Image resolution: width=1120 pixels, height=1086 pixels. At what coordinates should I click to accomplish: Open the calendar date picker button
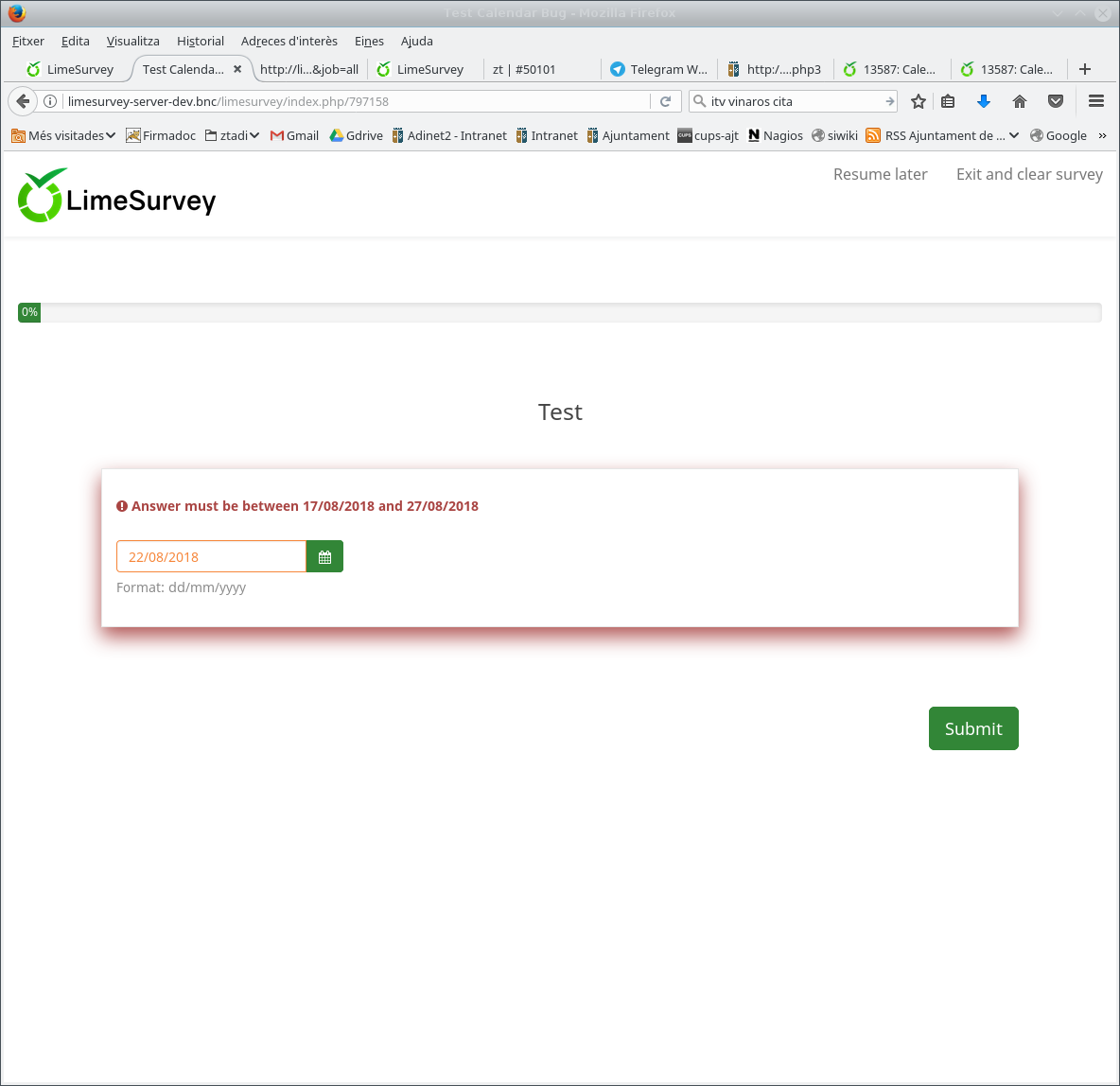[x=324, y=556]
